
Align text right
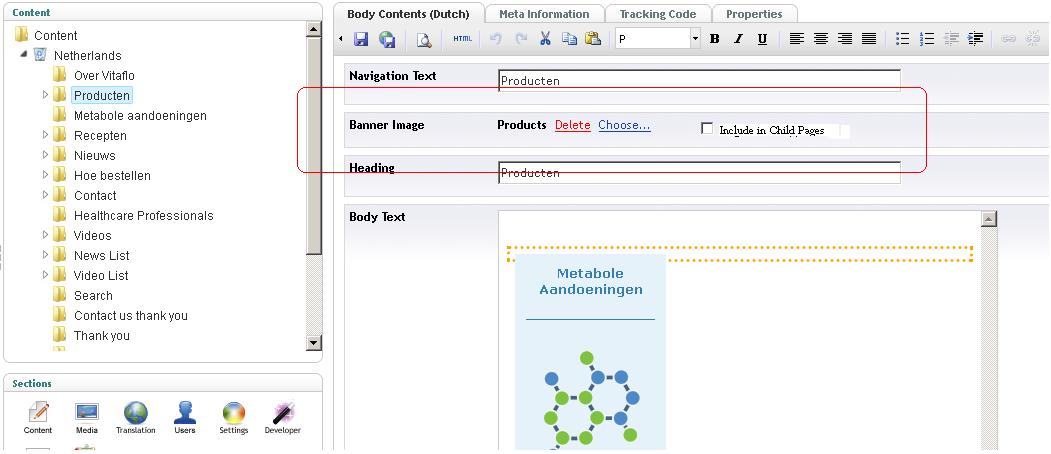845,39
